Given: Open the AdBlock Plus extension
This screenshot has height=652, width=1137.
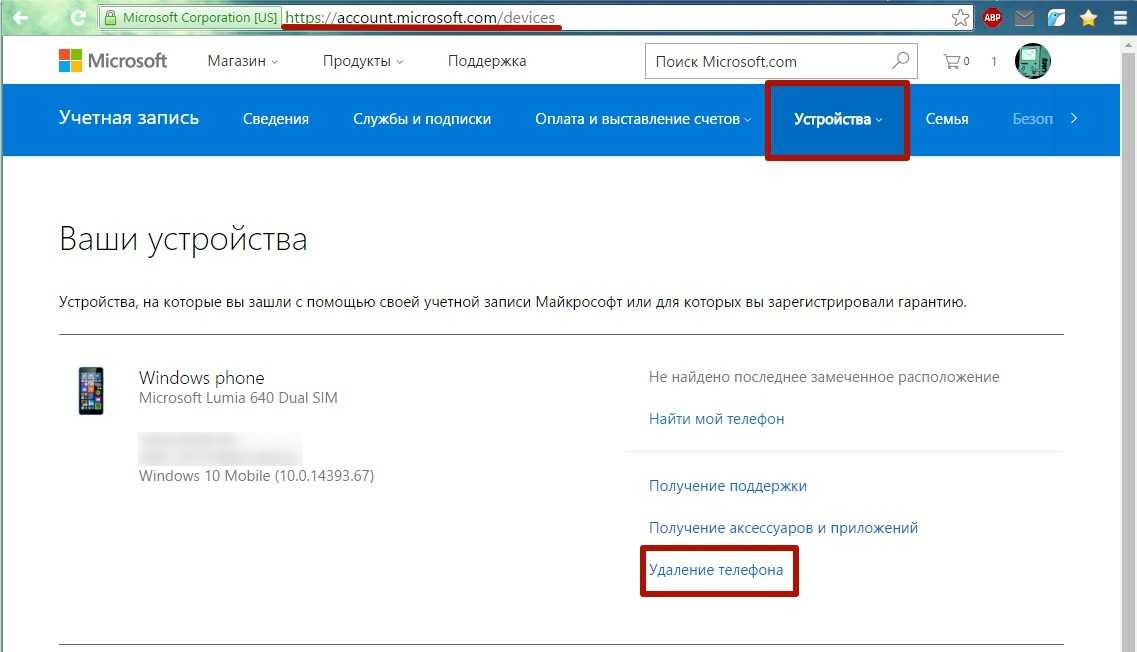Looking at the screenshot, I should tap(991, 18).
